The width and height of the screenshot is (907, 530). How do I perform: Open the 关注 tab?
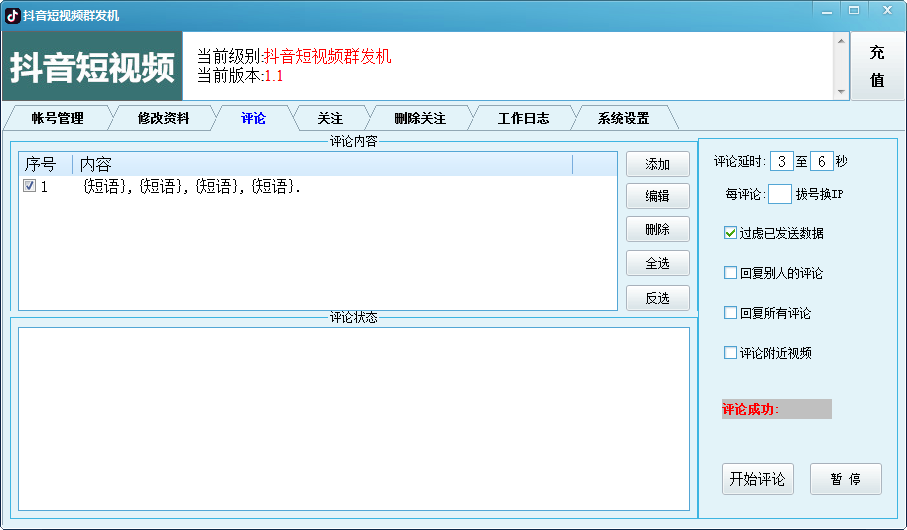pyautogui.click(x=330, y=118)
